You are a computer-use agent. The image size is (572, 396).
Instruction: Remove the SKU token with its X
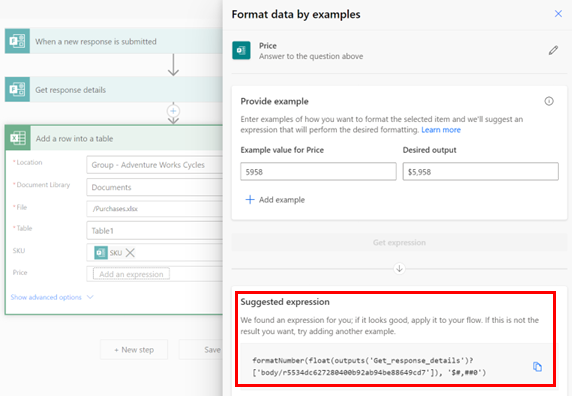[x=130, y=253]
